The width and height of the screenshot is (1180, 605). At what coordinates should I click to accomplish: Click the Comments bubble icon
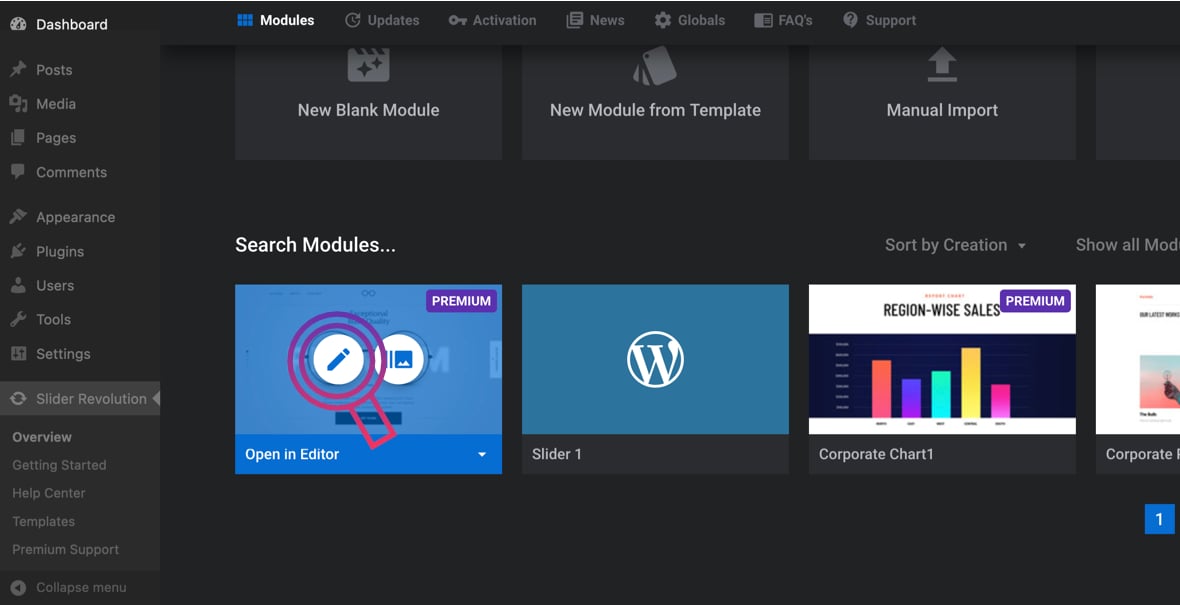18,172
